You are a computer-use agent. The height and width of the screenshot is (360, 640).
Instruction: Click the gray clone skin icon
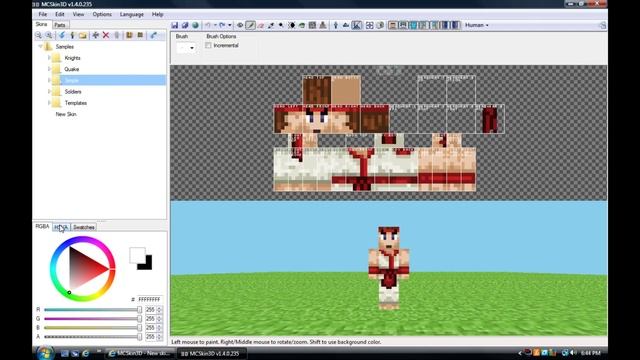click(x=117, y=36)
